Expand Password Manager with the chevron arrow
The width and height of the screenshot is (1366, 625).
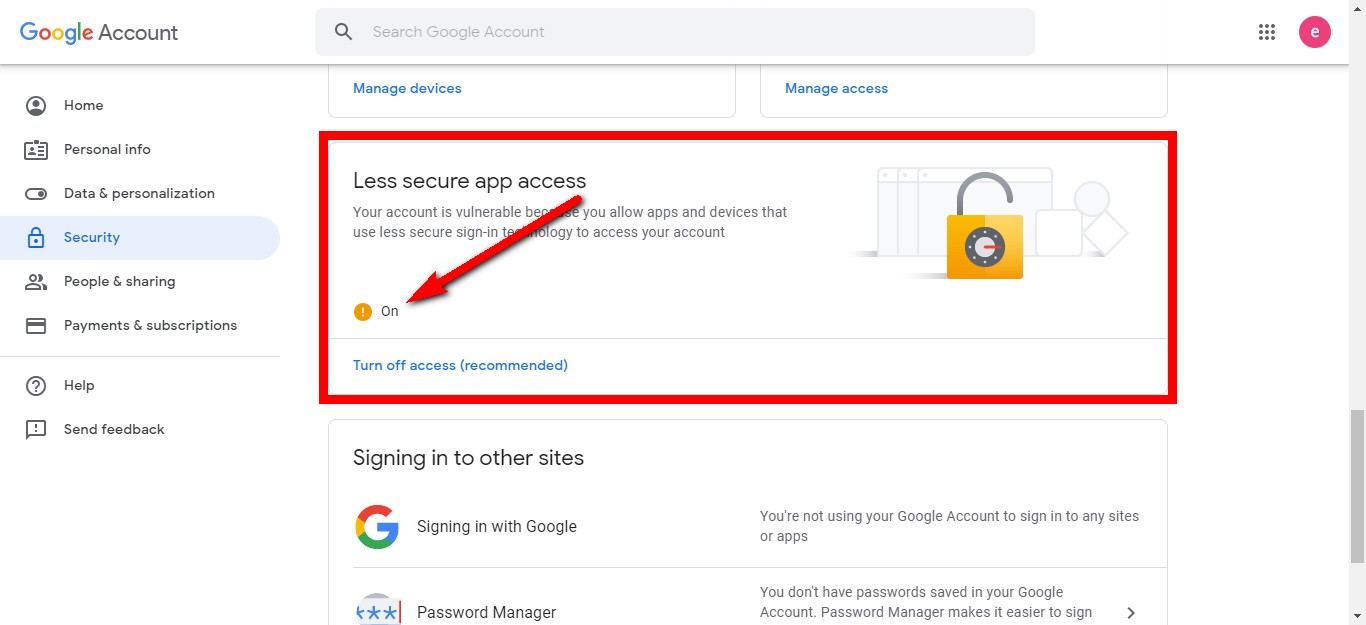pyautogui.click(x=1131, y=612)
